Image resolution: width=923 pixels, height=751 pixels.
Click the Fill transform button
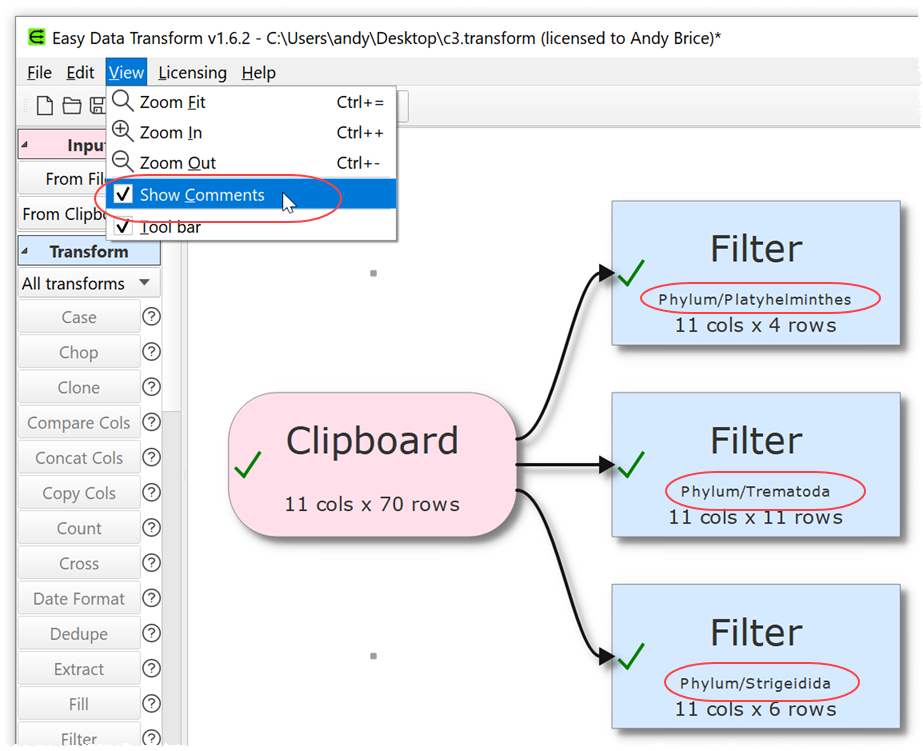(x=79, y=704)
